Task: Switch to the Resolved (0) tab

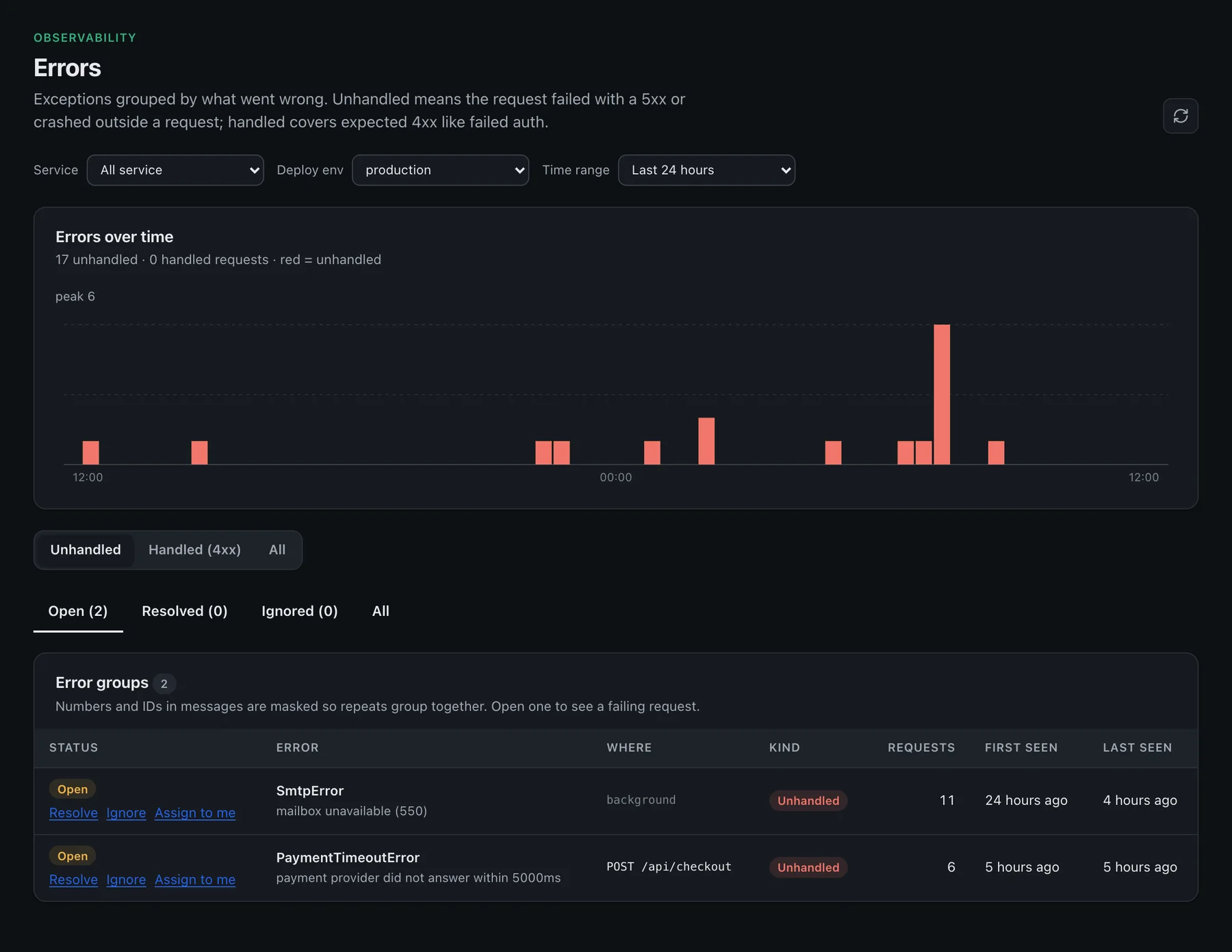Action: coord(185,611)
